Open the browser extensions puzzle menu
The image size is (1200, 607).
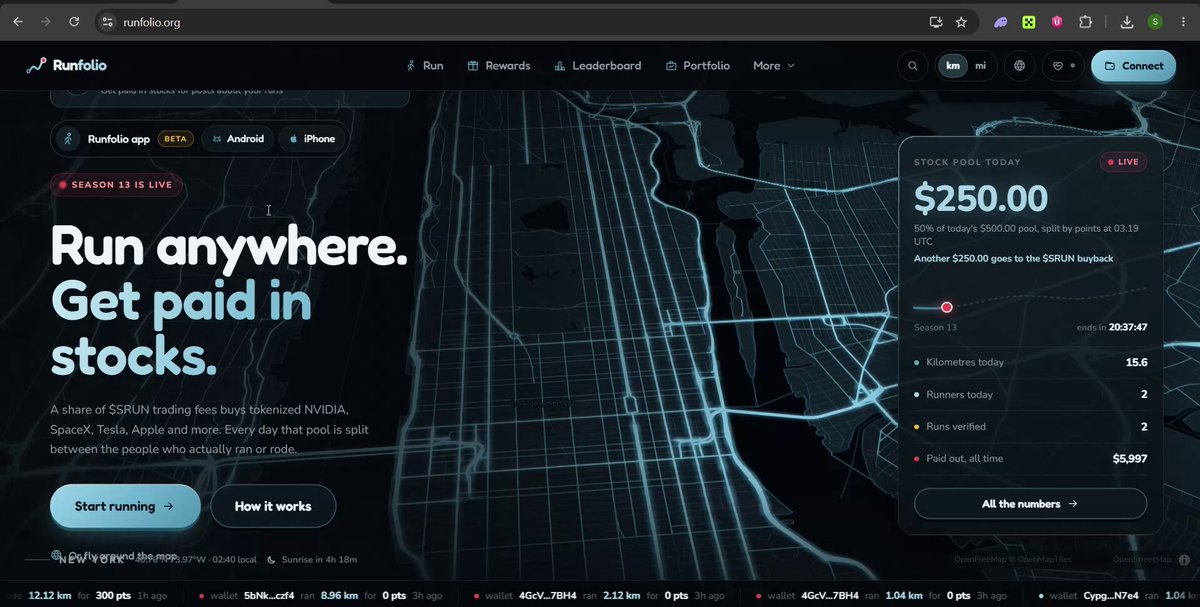1085,21
